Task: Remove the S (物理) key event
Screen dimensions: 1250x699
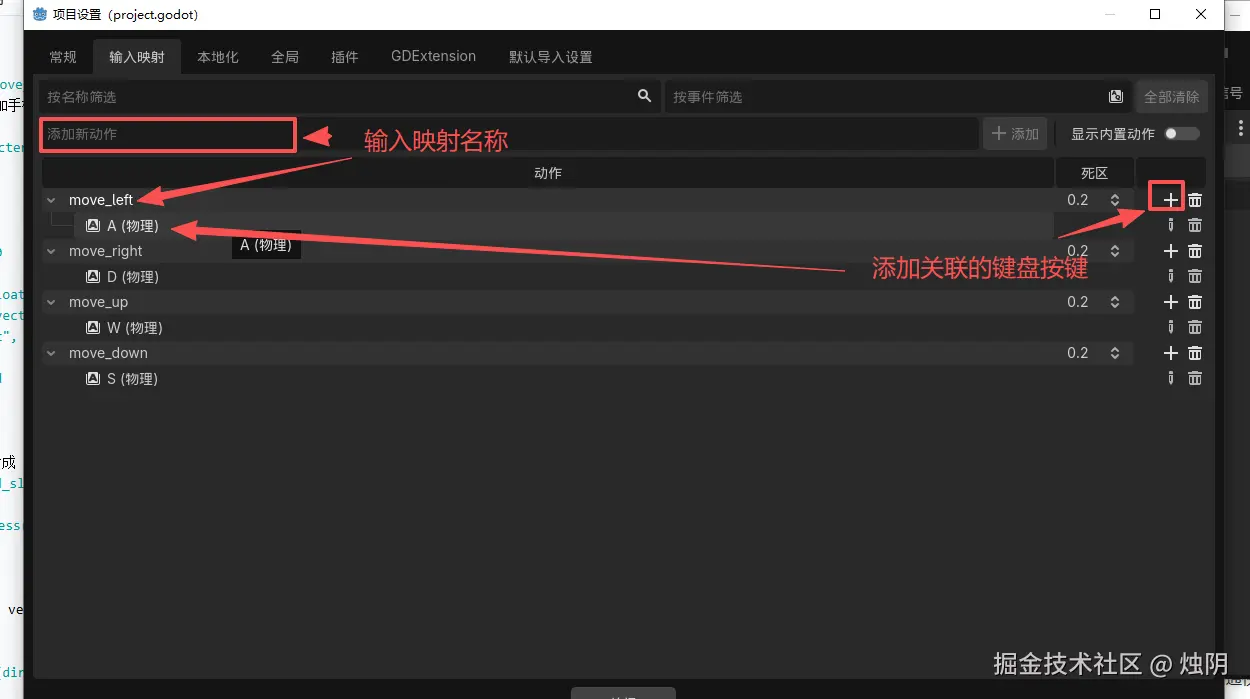Action: tap(1195, 378)
